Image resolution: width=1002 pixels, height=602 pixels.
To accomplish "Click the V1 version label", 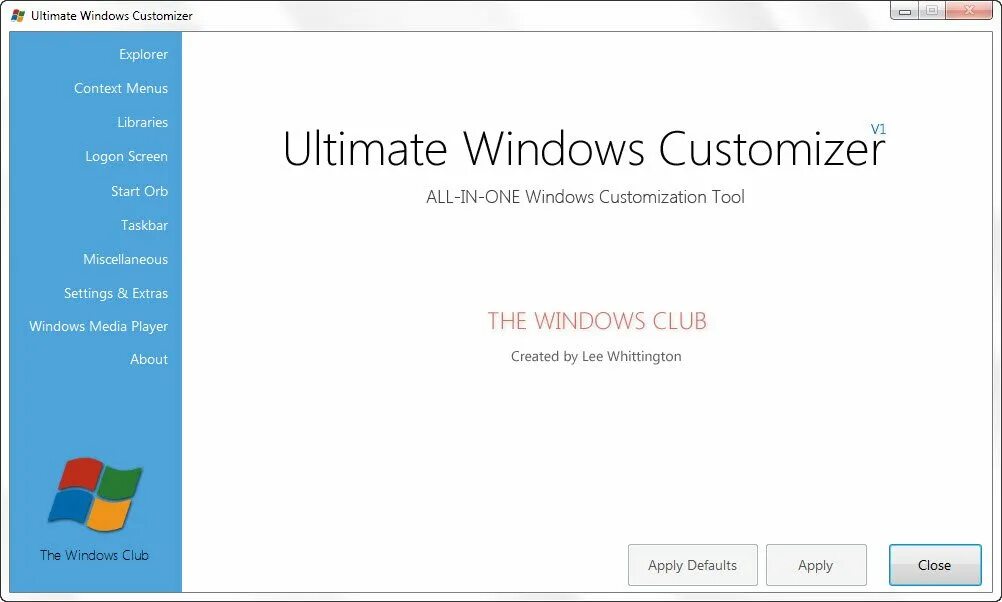I will coord(878,129).
